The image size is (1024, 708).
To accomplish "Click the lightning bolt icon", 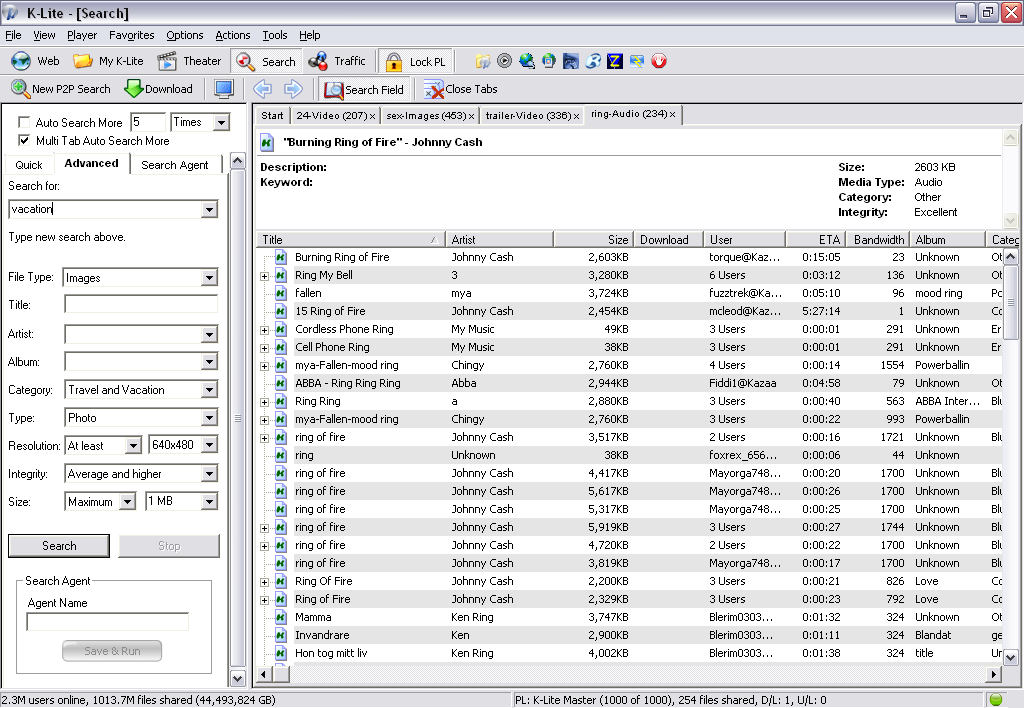I will 637,61.
